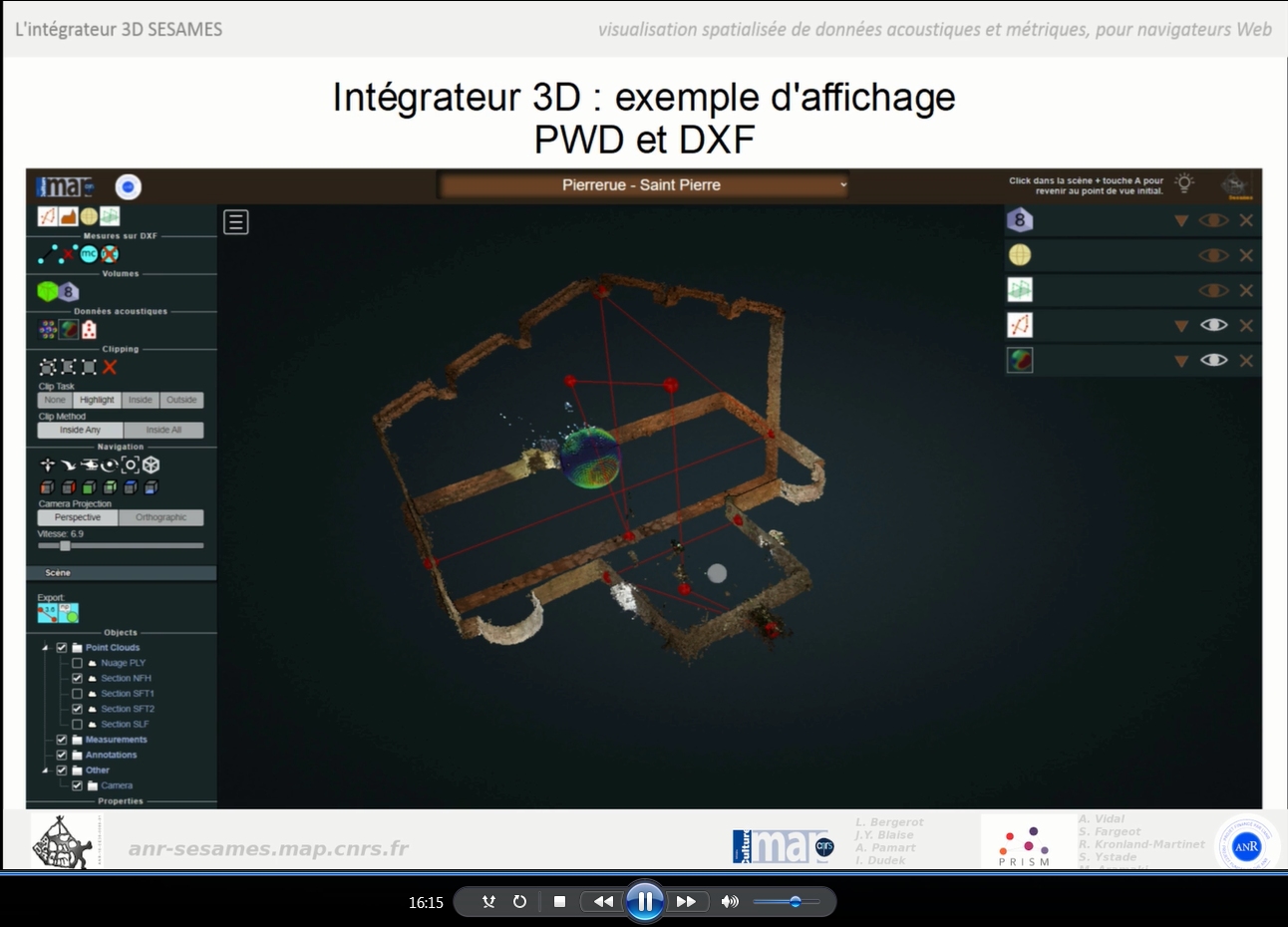Select the green wireframe layer icon in the top-left toolbar
1288x927 pixels.
click(110, 216)
